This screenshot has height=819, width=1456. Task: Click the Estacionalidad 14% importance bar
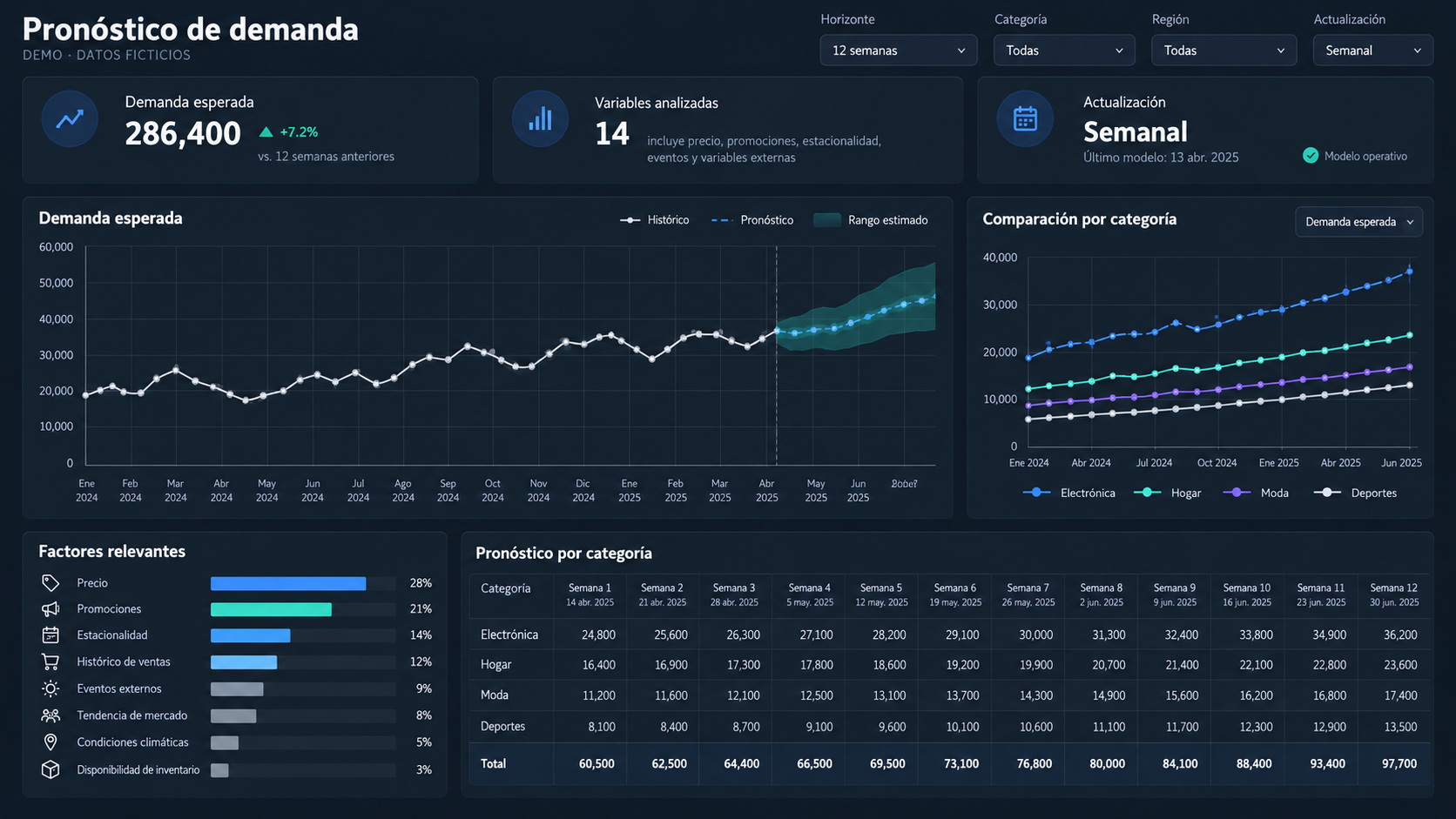click(250, 635)
